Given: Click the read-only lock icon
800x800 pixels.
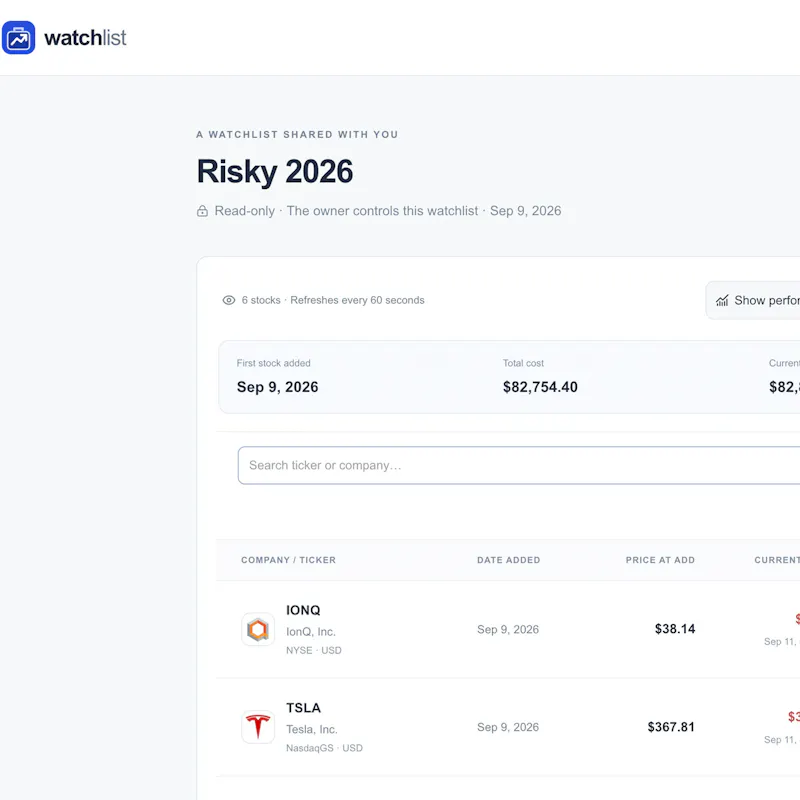Looking at the screenshot, I should [202, 211].
